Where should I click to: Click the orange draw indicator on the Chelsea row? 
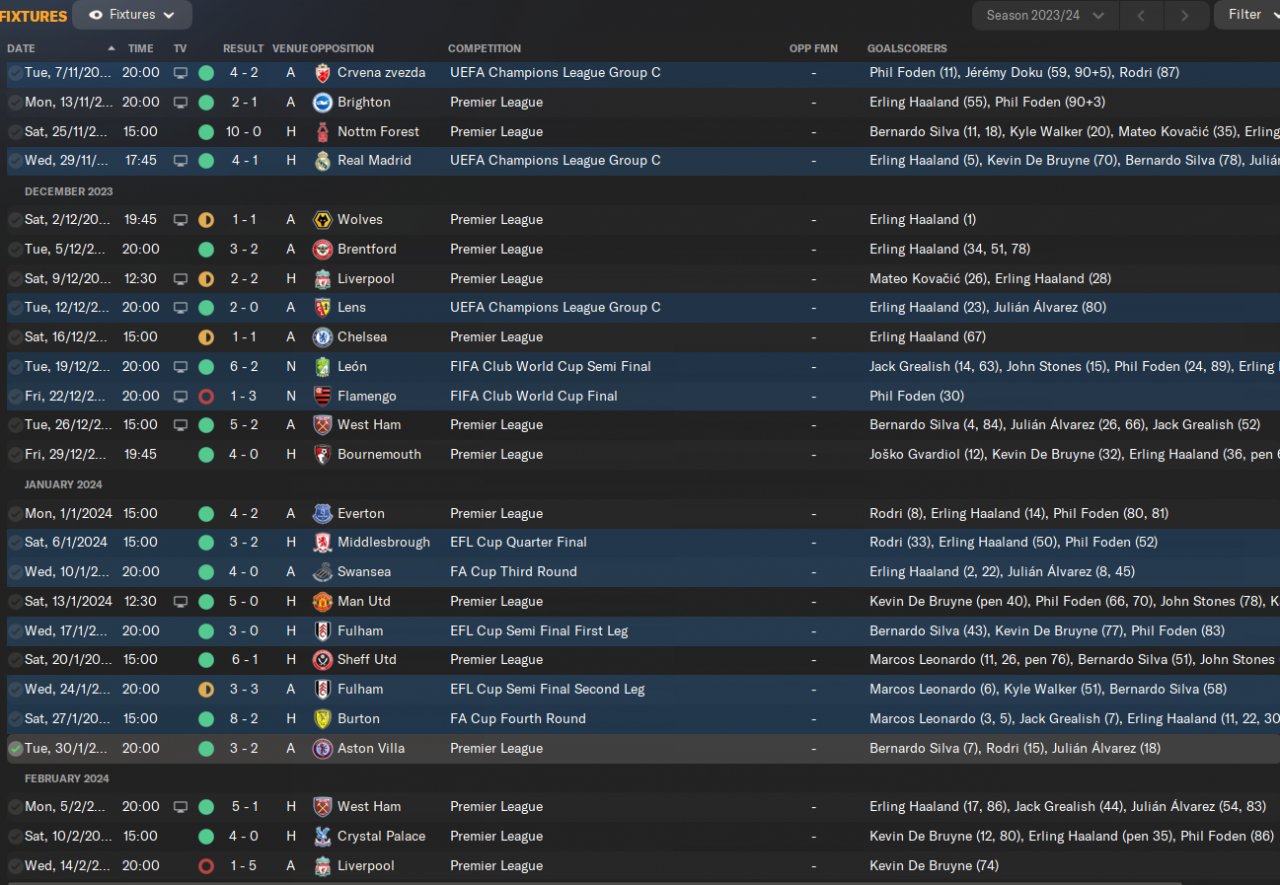pos(206,337)
